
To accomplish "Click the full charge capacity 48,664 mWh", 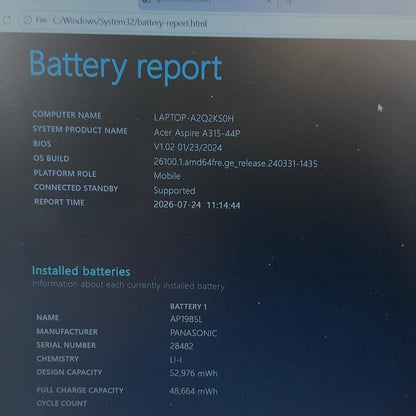I will coord(193,391).
